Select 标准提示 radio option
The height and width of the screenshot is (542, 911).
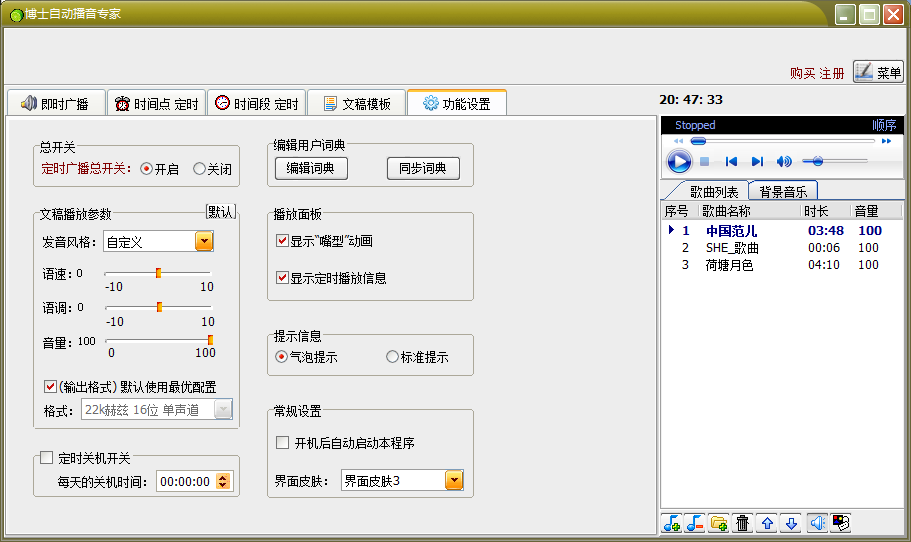tap(417, 357)
